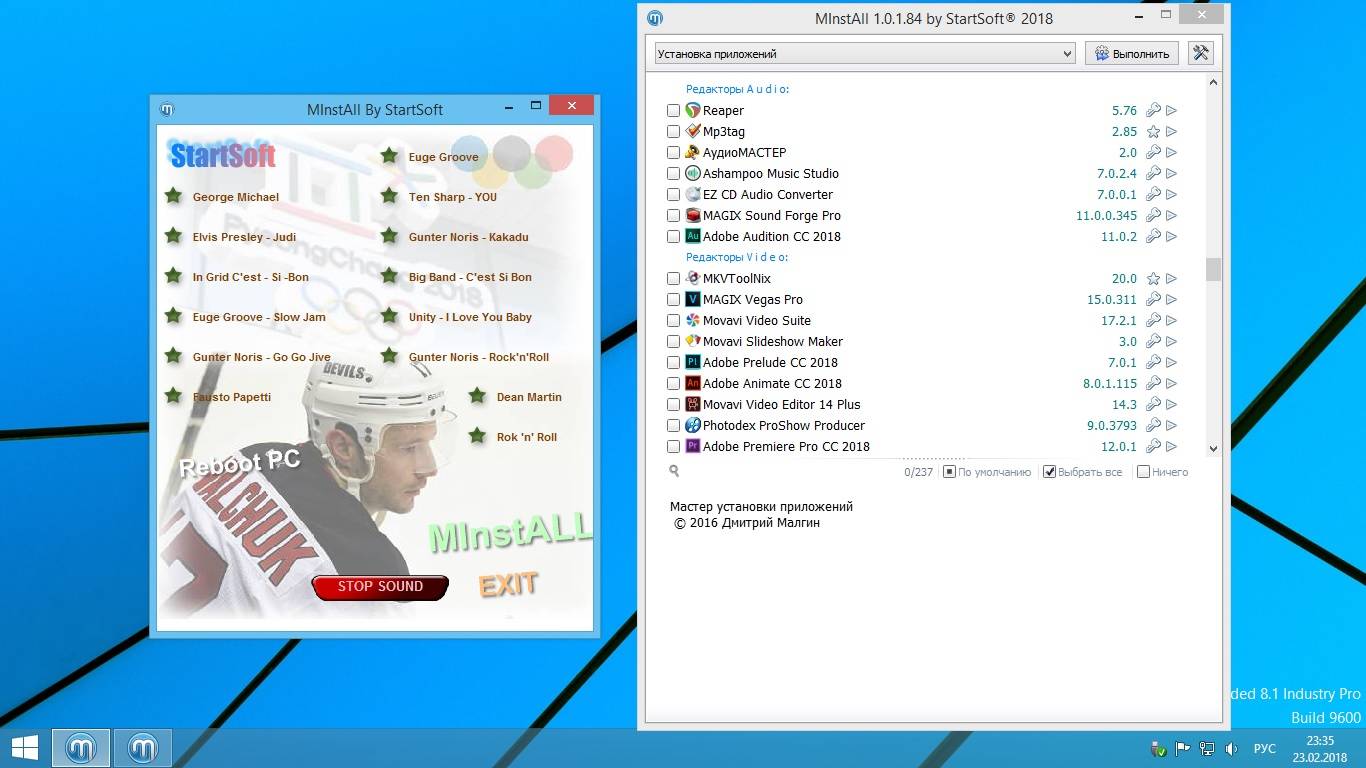This screenshot has width=1366, height=768.
Task: Open the Установка приложений dropdown
Action: click(x=864, y=54)
